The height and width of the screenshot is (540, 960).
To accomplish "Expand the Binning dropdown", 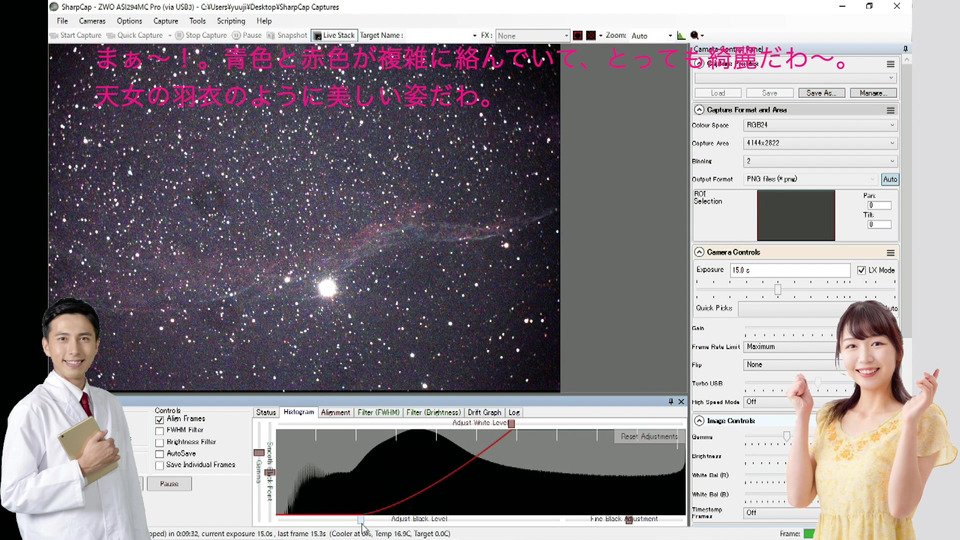I will (x=819, y=160).
